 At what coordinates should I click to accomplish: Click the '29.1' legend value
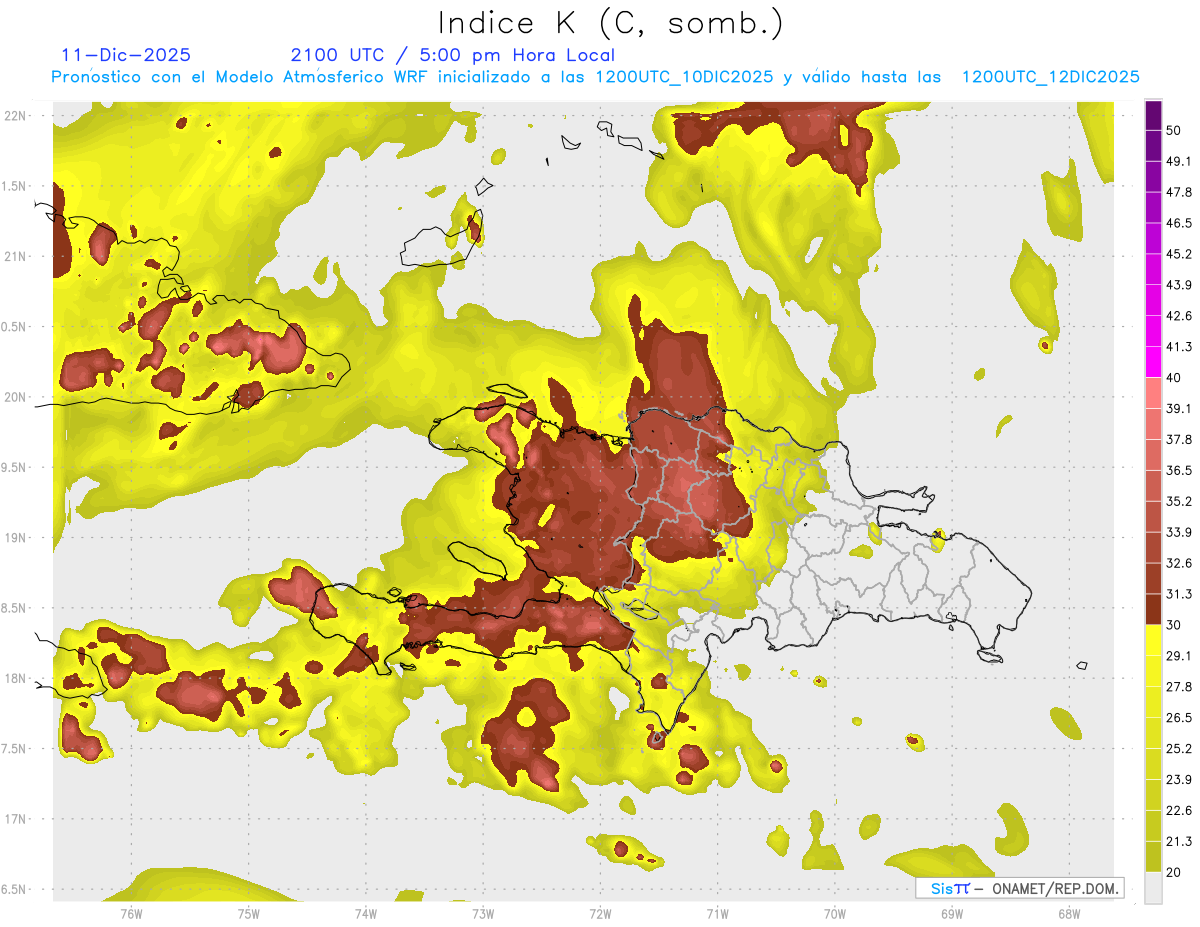(1179, 656)
